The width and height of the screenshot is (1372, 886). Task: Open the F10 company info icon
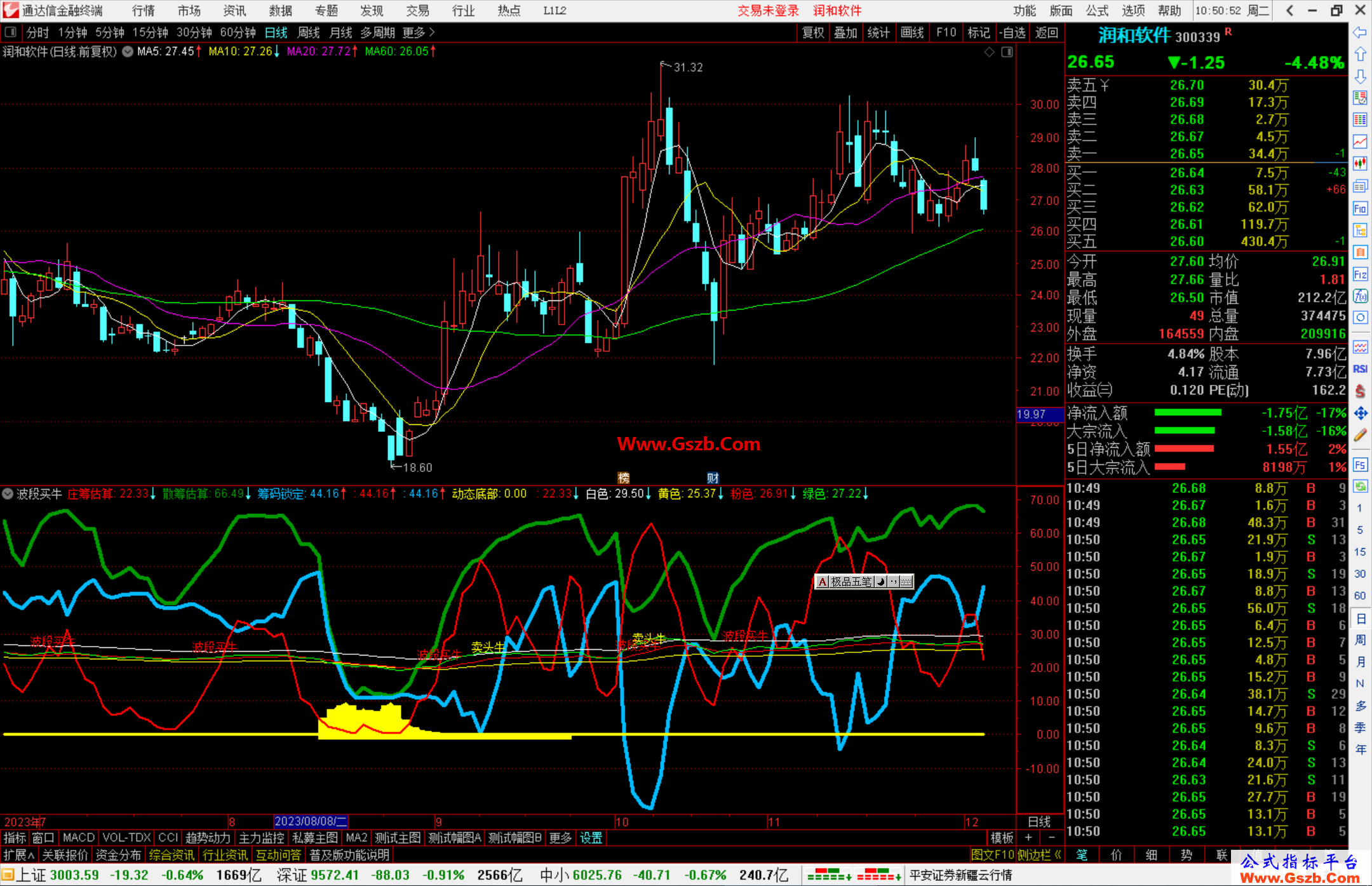click(x=1360, y=208)
